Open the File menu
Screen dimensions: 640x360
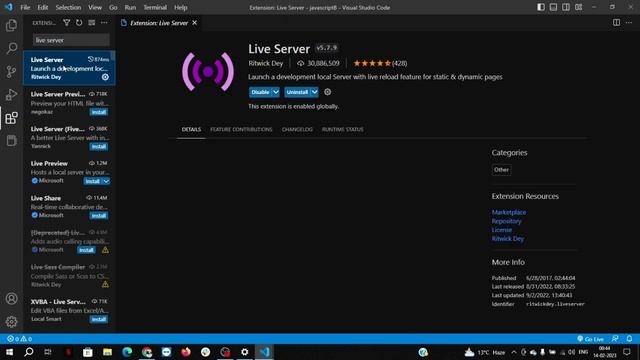click(25, 7)
